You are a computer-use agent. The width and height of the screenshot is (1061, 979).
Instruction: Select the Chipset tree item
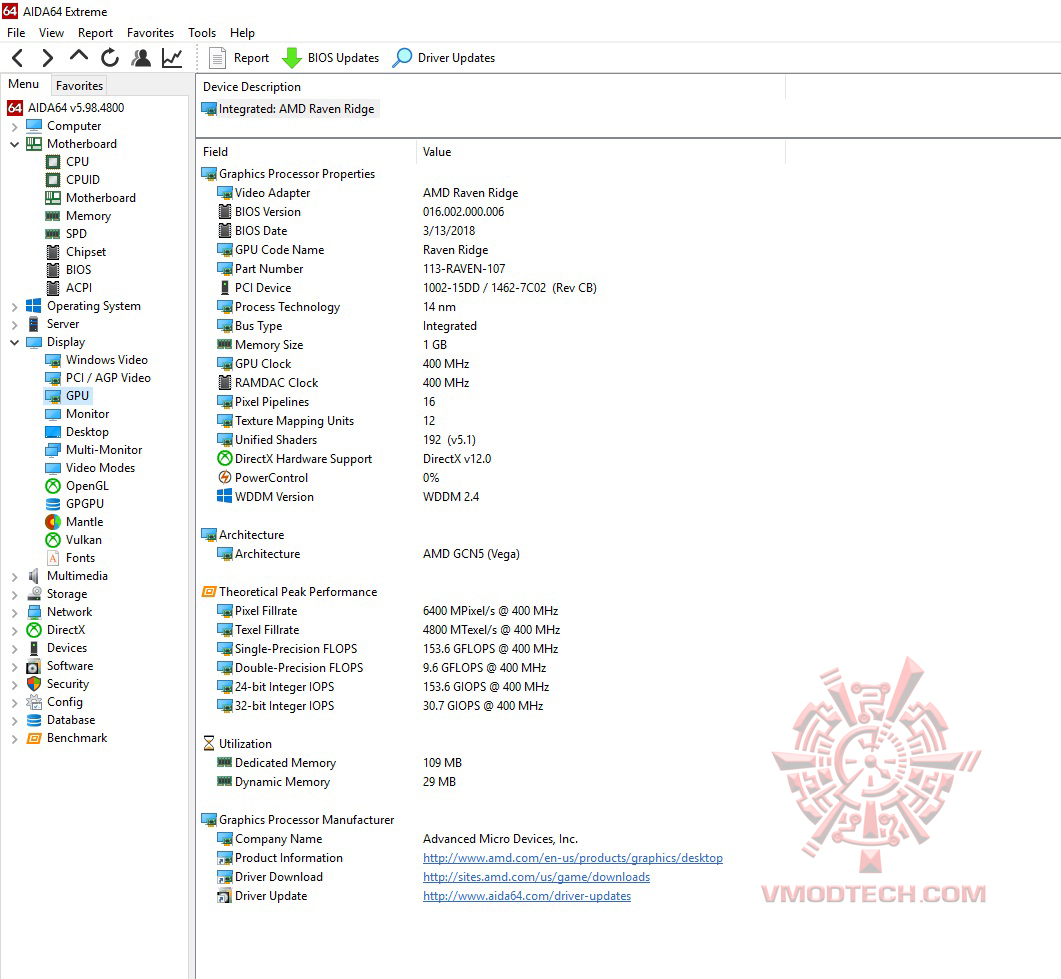[76, 252]
